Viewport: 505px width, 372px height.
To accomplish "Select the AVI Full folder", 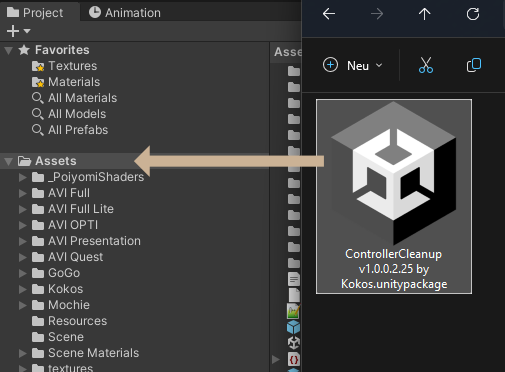I will click(61, 193).
